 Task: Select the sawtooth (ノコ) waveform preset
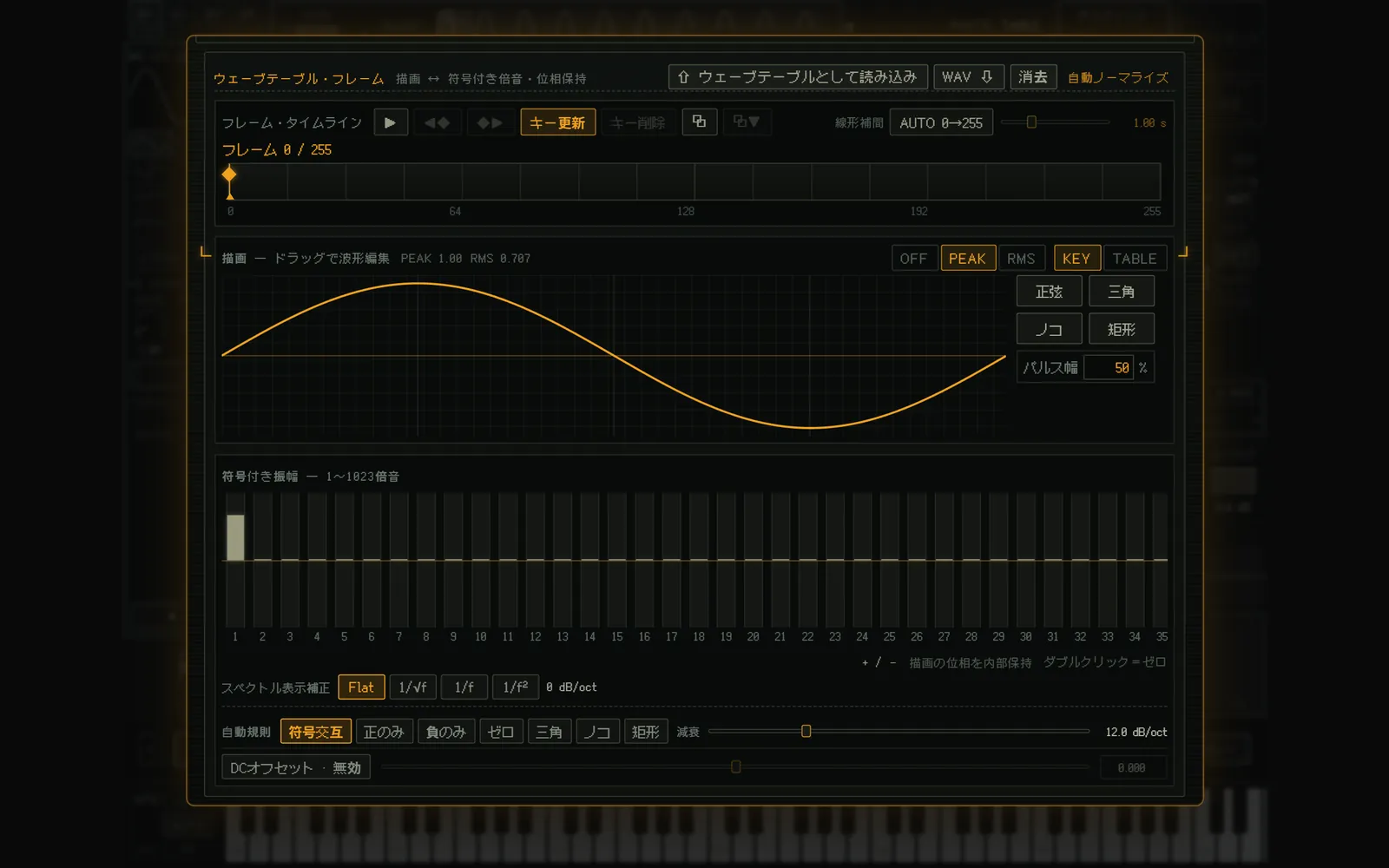pyautogui.click(x=1049, y=330)
